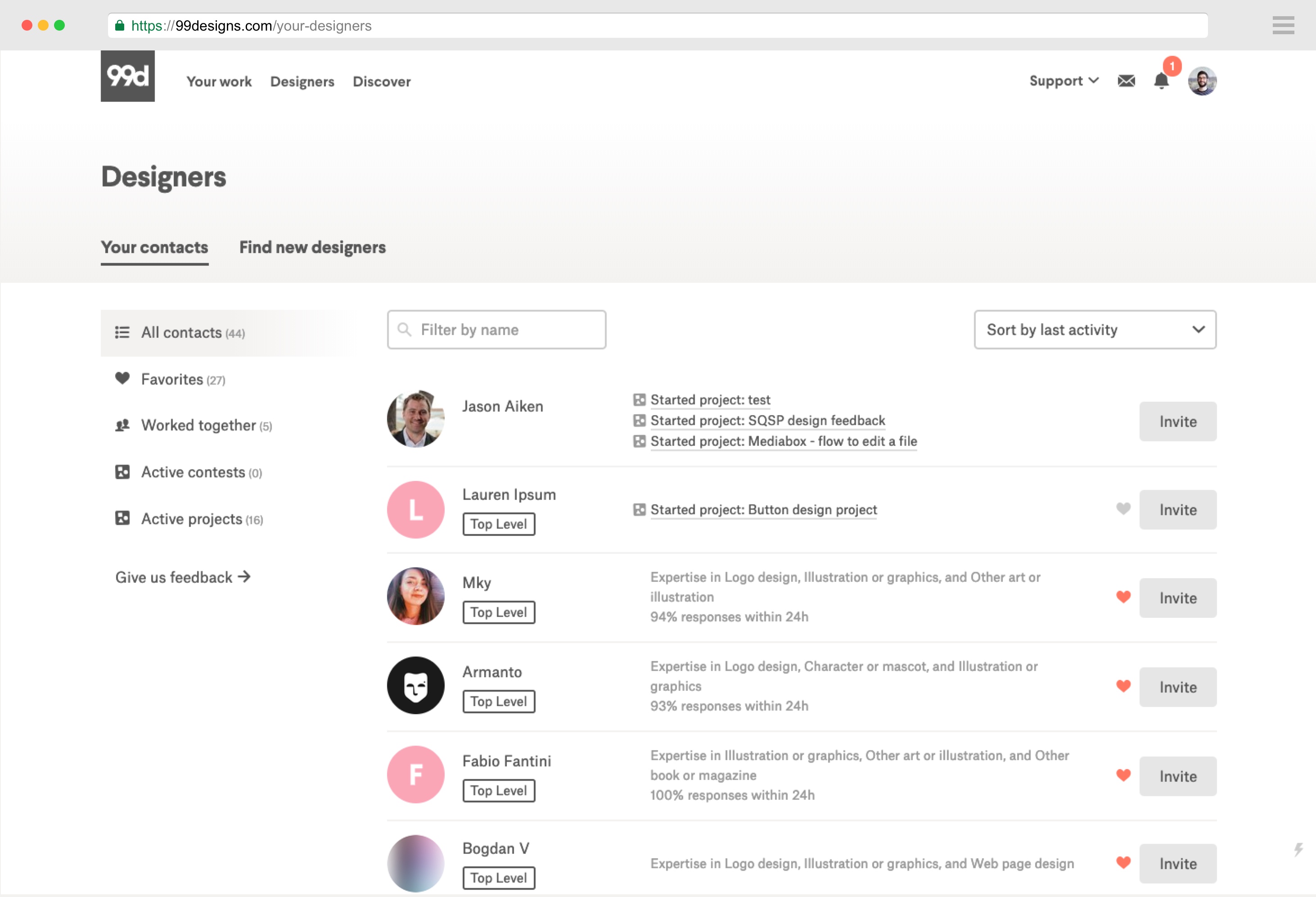
Task: Invite Jason Aiken with the Invite button
Action: tap(1177, 421)
